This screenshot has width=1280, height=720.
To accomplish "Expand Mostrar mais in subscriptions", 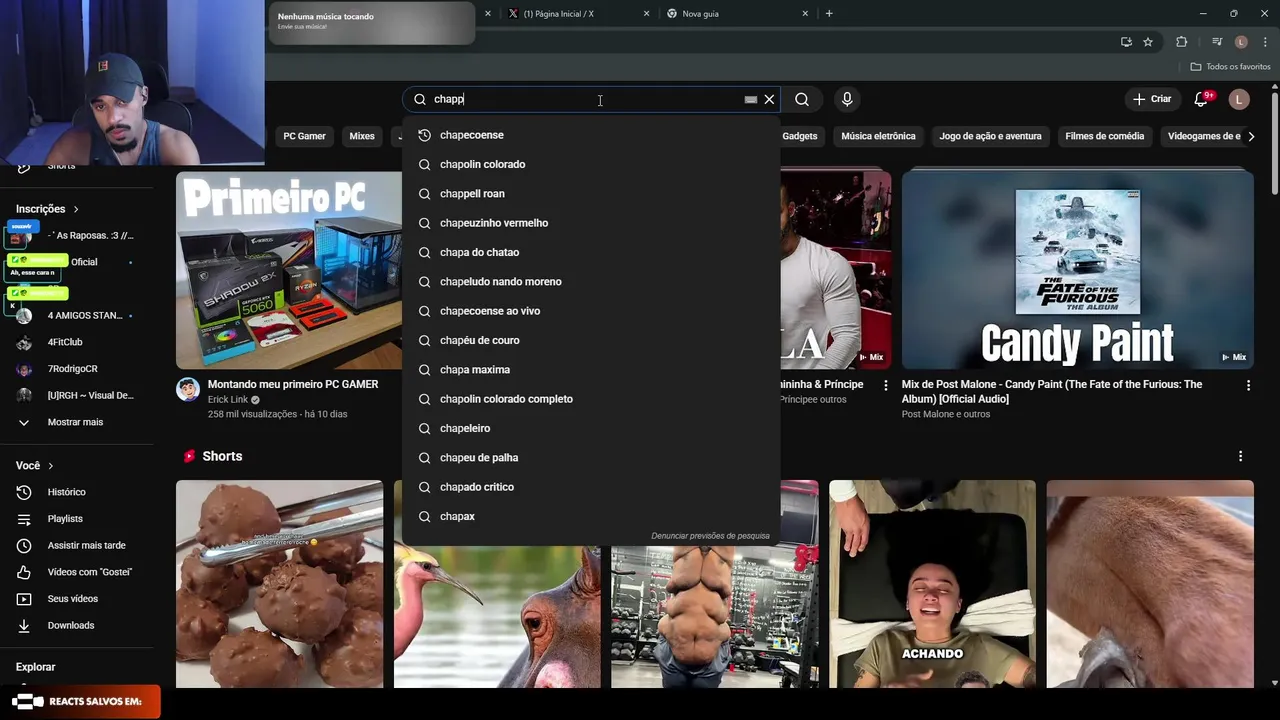I will point(75,422).
